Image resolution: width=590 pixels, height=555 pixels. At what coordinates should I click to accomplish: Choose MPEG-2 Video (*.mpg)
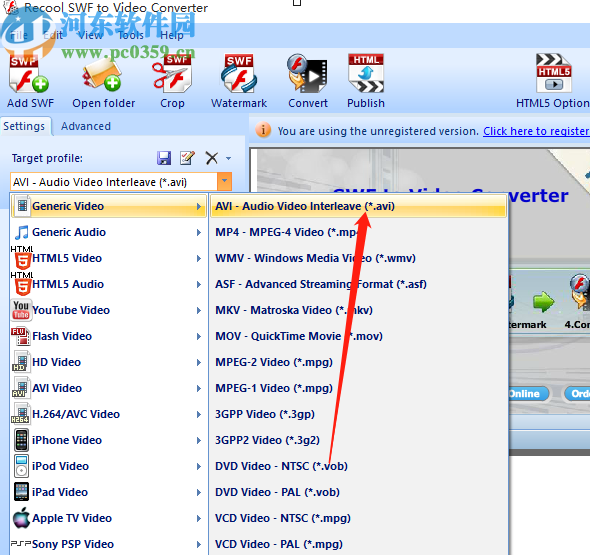358,362
